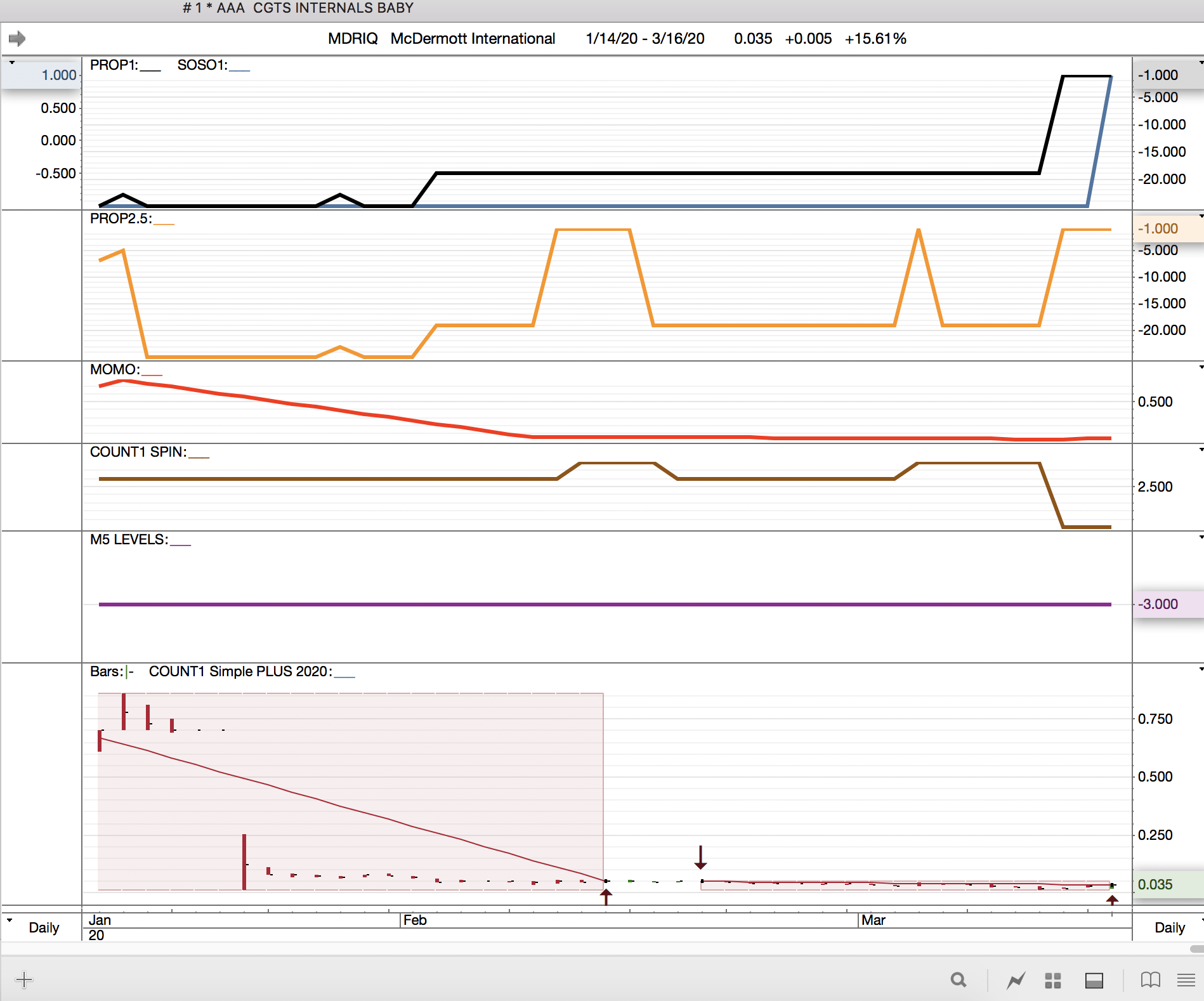Viewport: 1204px width, 1001px height.
Task: Click the horizontal lines list icon
Action: (x=1186, y=980)
